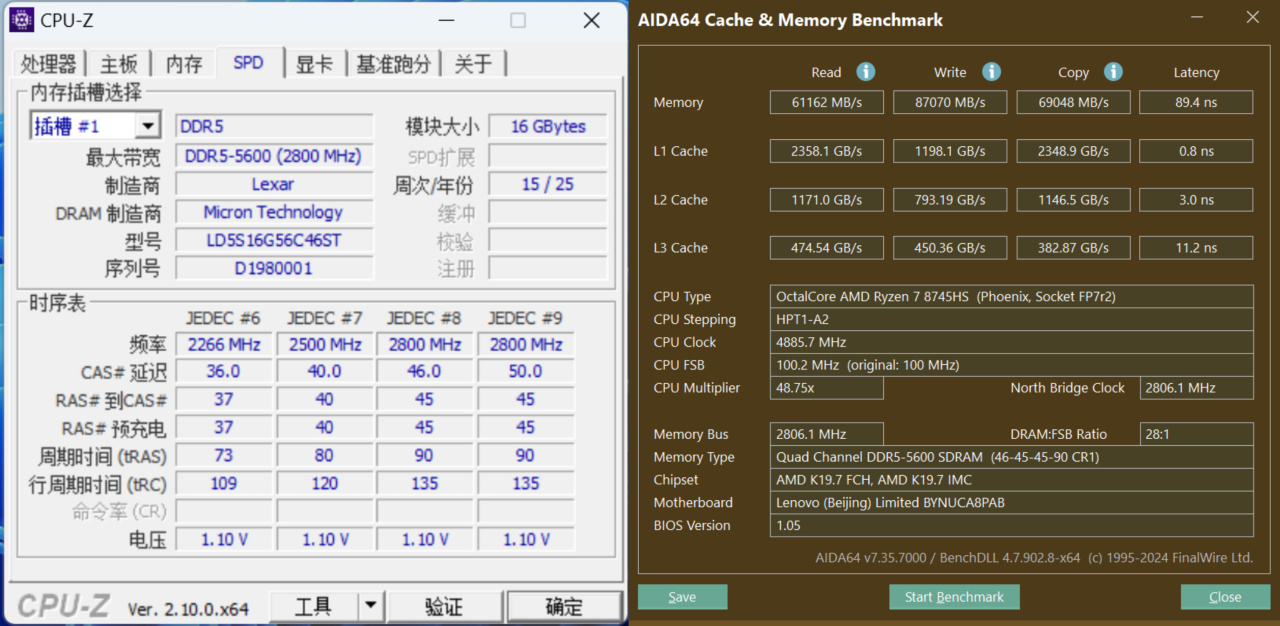1280x626 pixels.
Task: Click the DDR5 memory type field
Action: (274, 127)
